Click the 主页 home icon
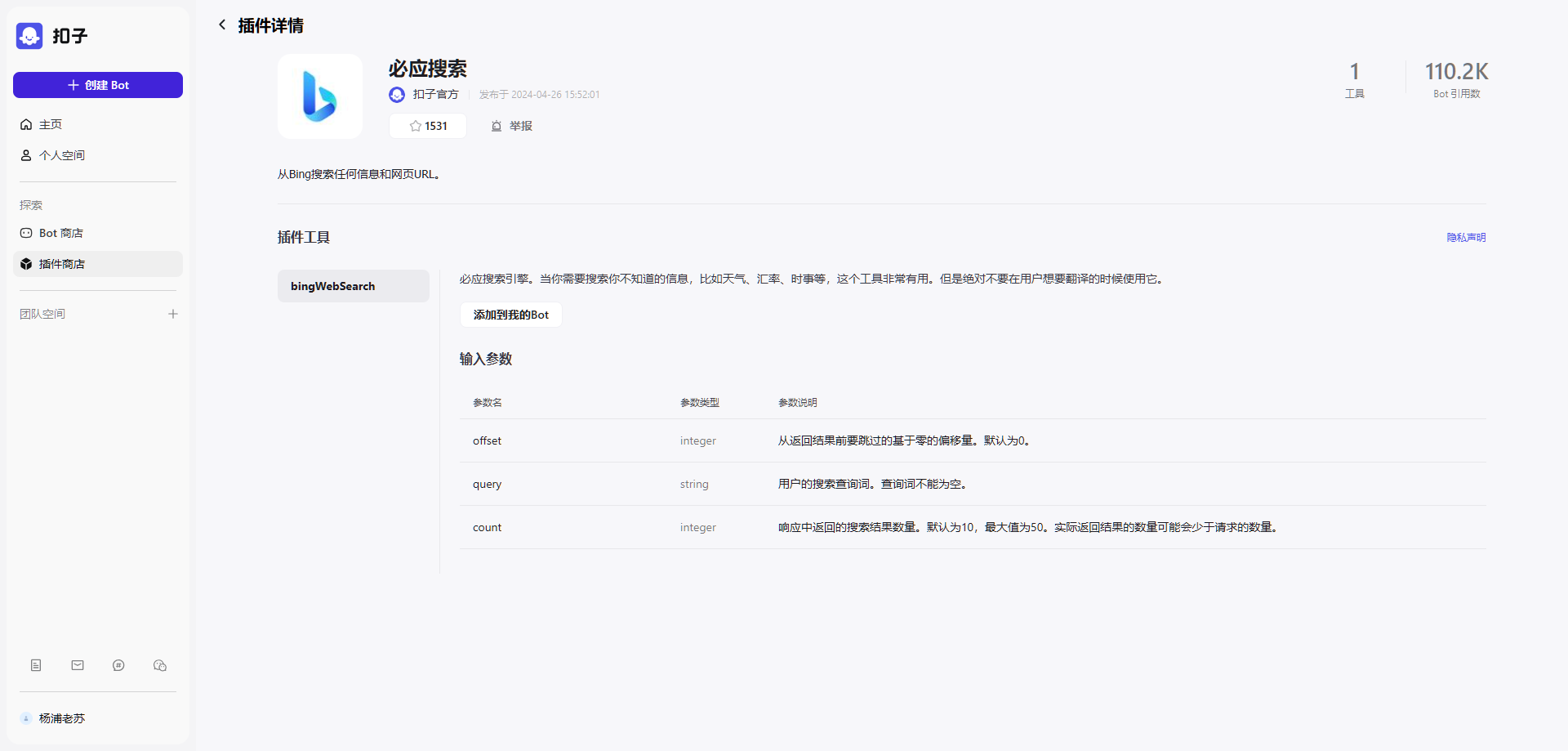1568x751 pixels. point(26,124)
